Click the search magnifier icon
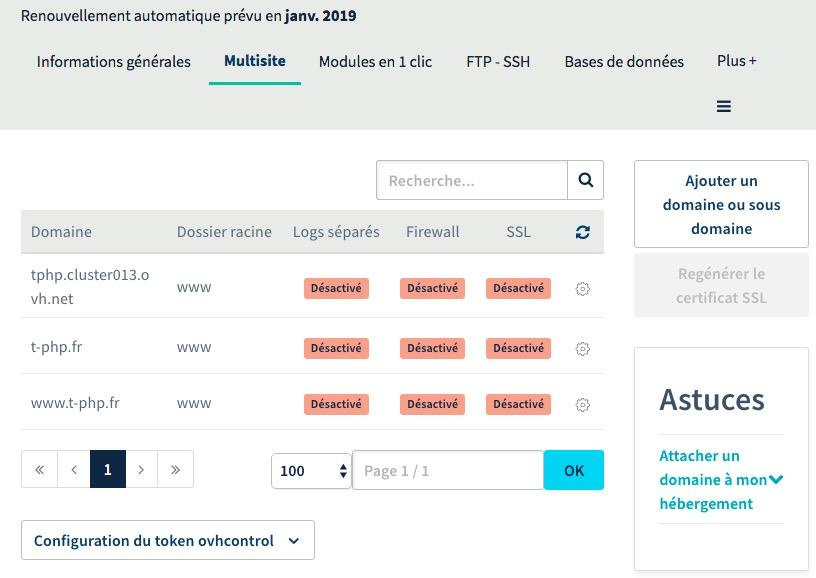 point(586,180)
